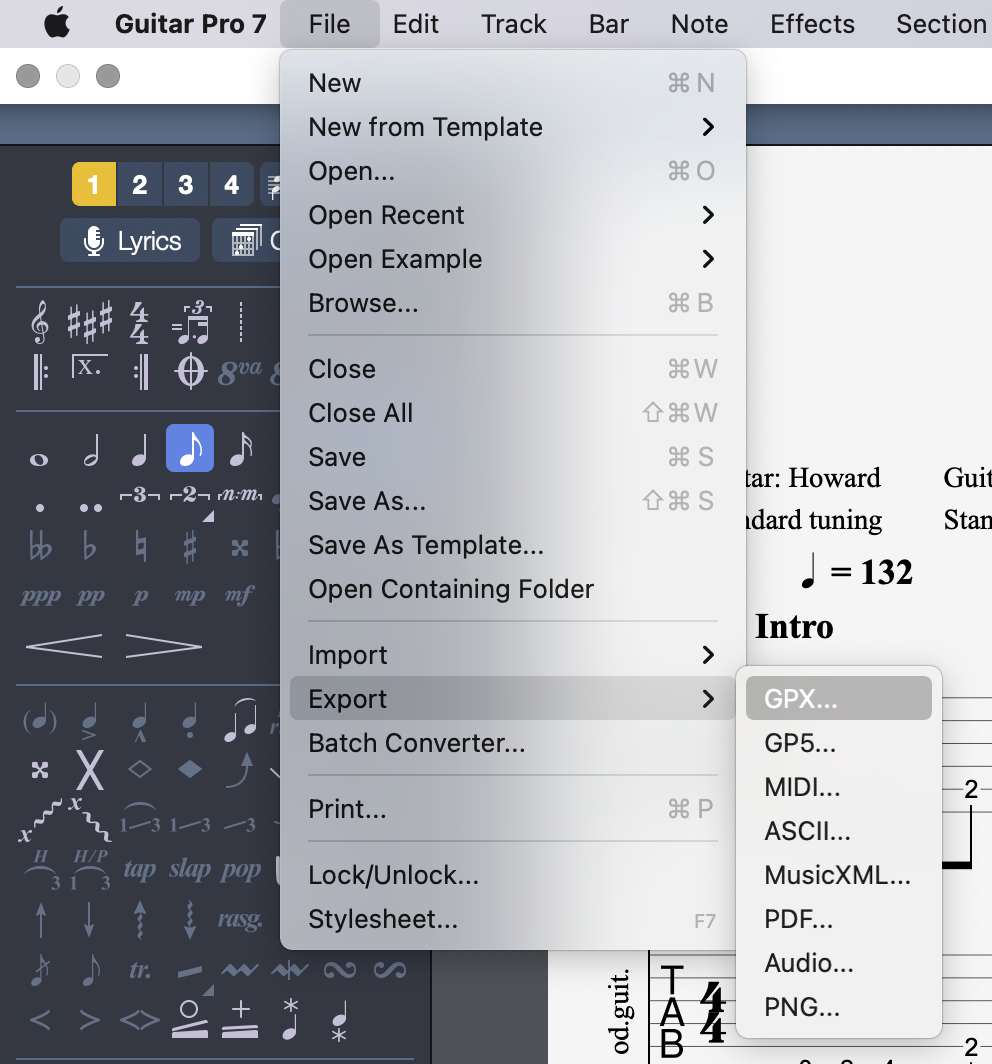Select the treble clef icon
992x1064 pixels.
[40, 322]
